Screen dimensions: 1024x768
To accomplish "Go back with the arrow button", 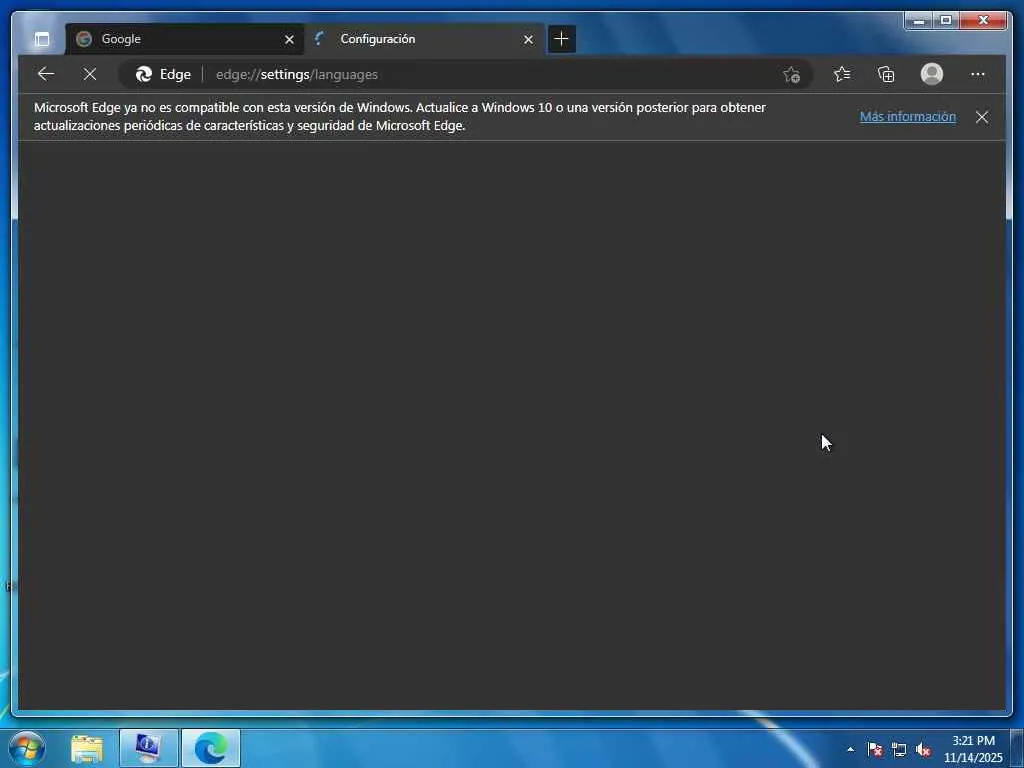I will pos(46,74).
